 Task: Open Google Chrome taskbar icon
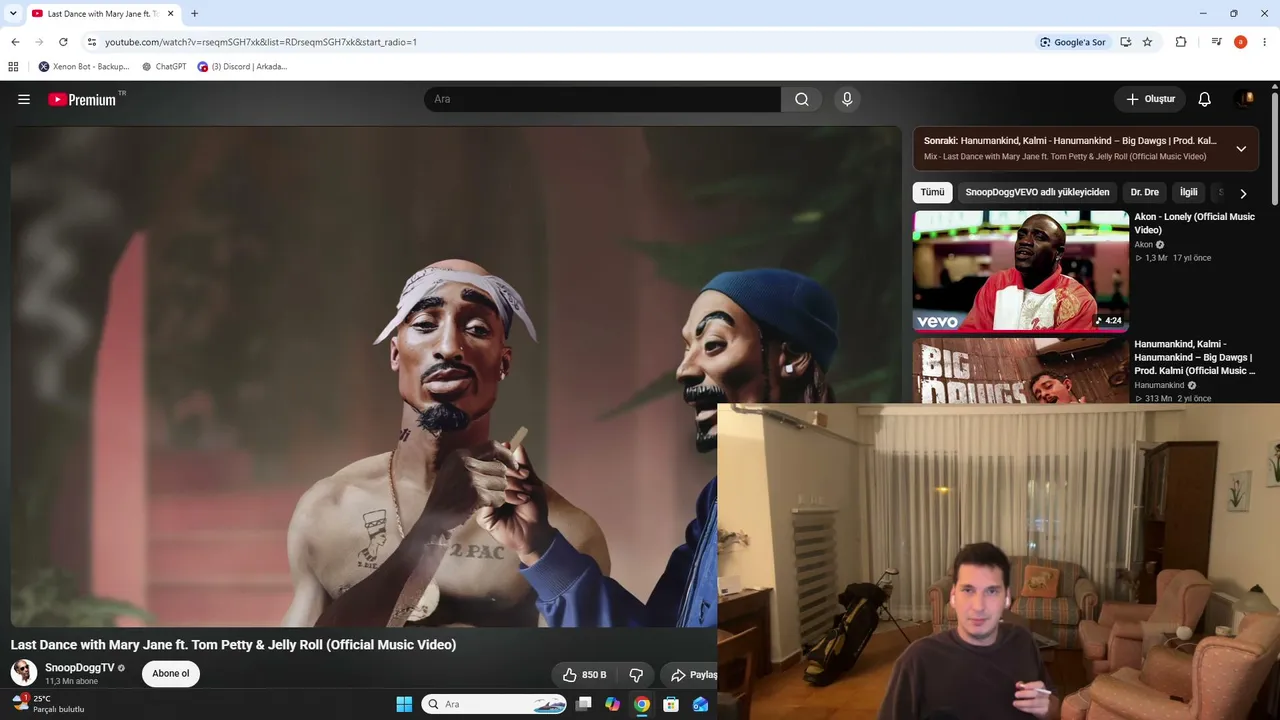642,704
